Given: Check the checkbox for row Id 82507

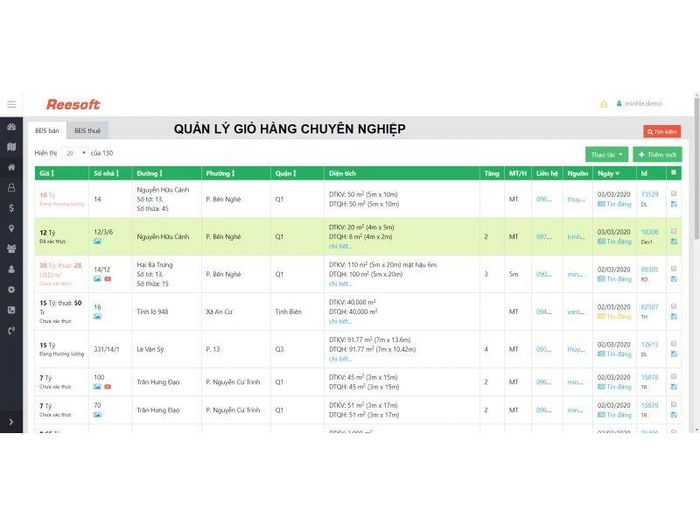Looking at the screenshot, I should (x=674, y=306).
